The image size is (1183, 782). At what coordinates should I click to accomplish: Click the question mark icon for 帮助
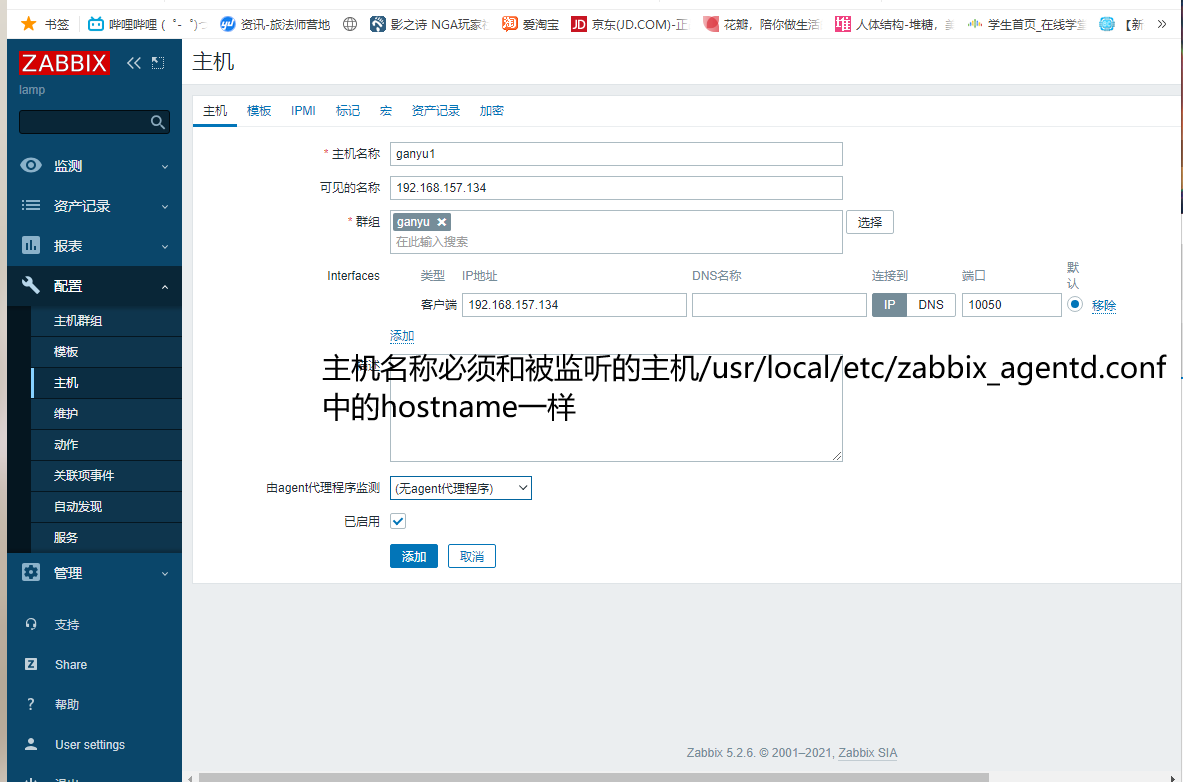coord(31,704)
